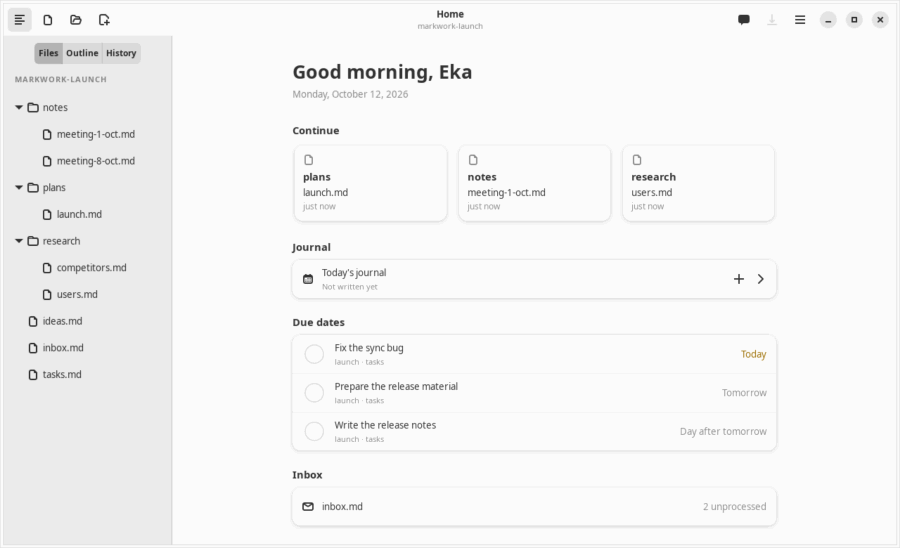Open the notes meeting-1-oct.md card
Screen dimensions: 900x548
pos(534,183)
